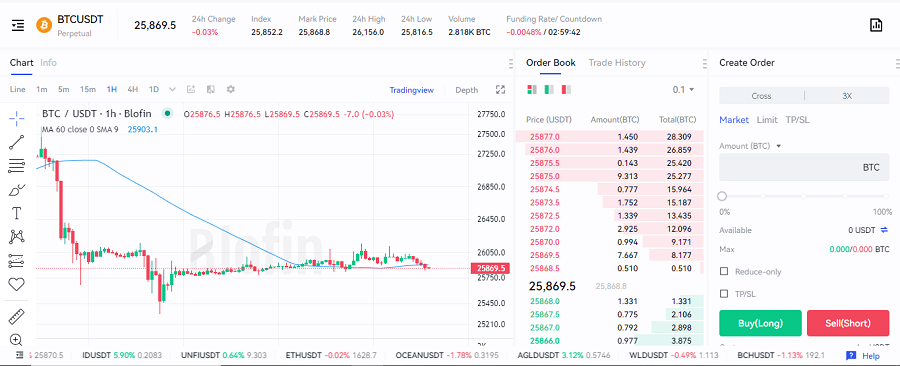
Task: Click the heart favorites icon
Action: [17, 284]
